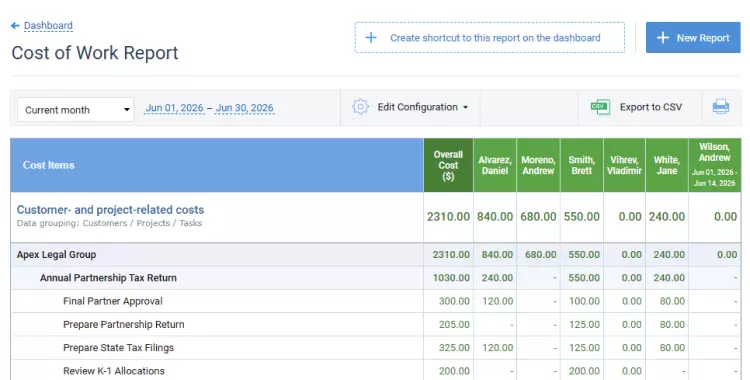The height and width of the screenshot is (380, 750).
Task: Select the Prepare Partnership Return task
Action: pyautogui.click(x=123, y=324)
